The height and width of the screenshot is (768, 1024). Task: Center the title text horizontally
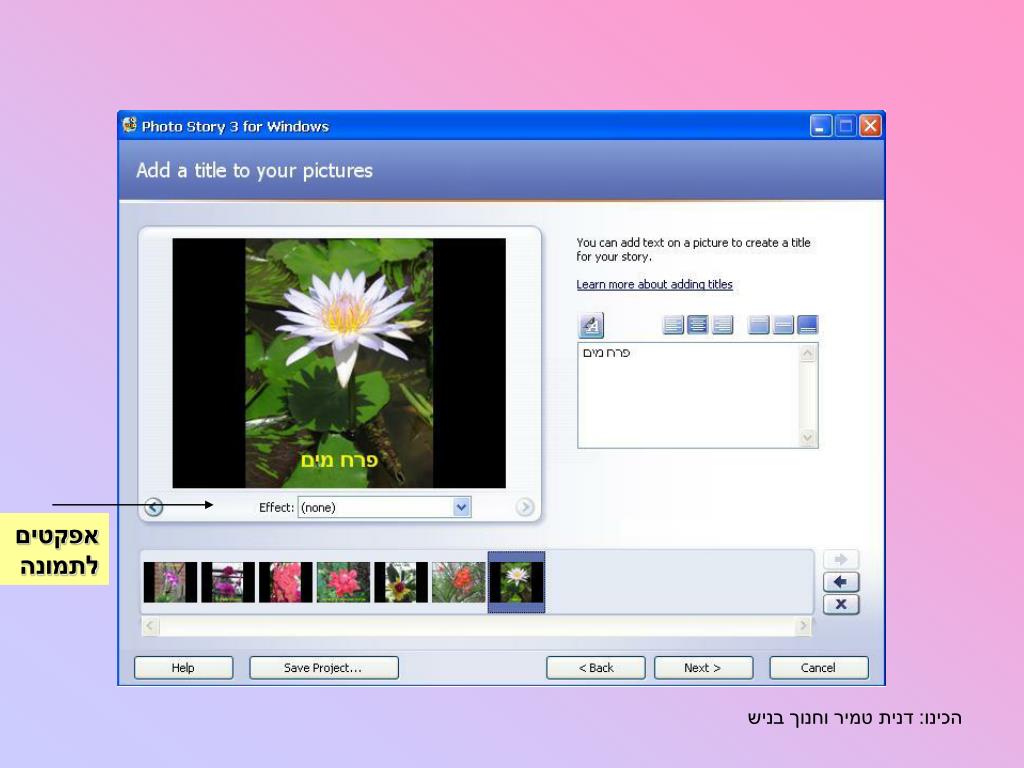[x=697, y=325]
